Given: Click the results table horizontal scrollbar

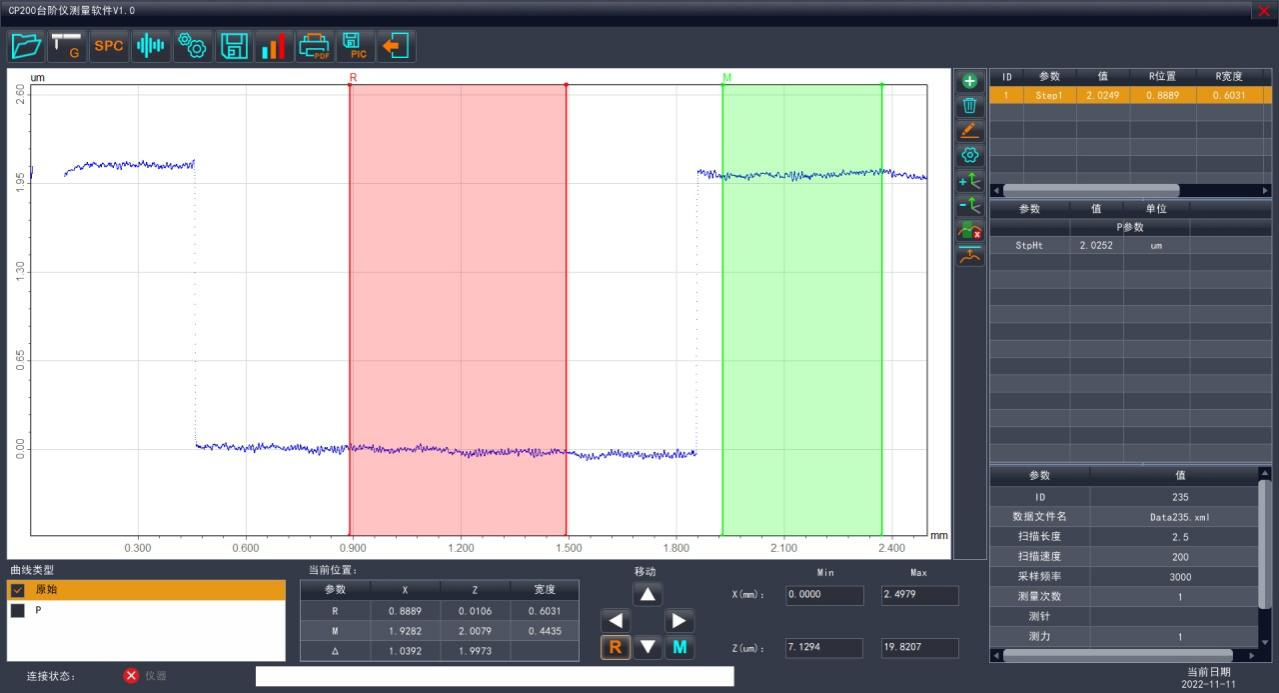Looking at the screenshot, I should 1090,190.
